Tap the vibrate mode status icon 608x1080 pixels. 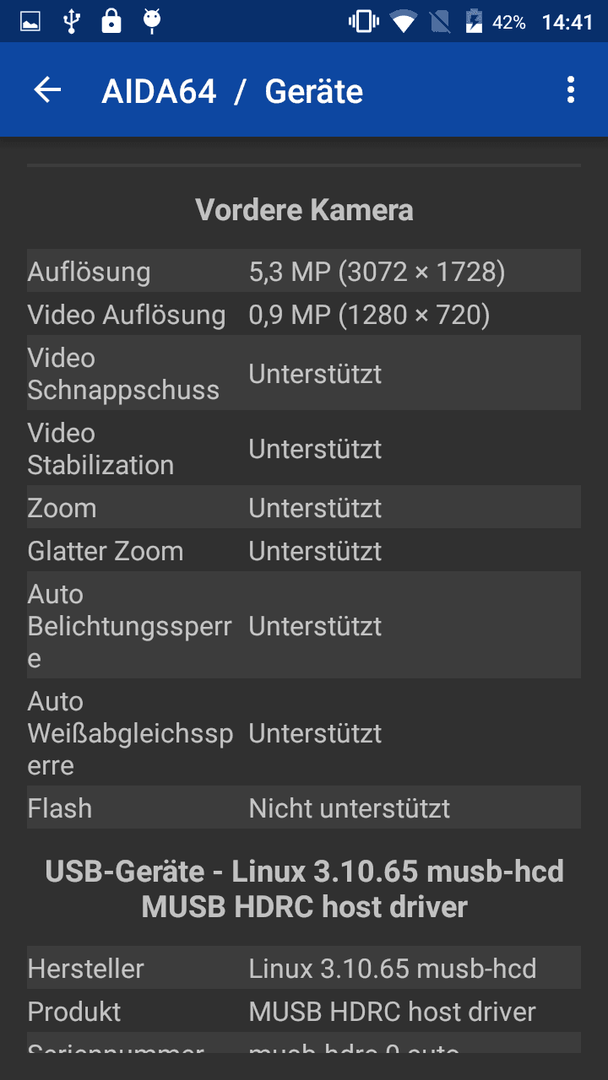point(364,22)
